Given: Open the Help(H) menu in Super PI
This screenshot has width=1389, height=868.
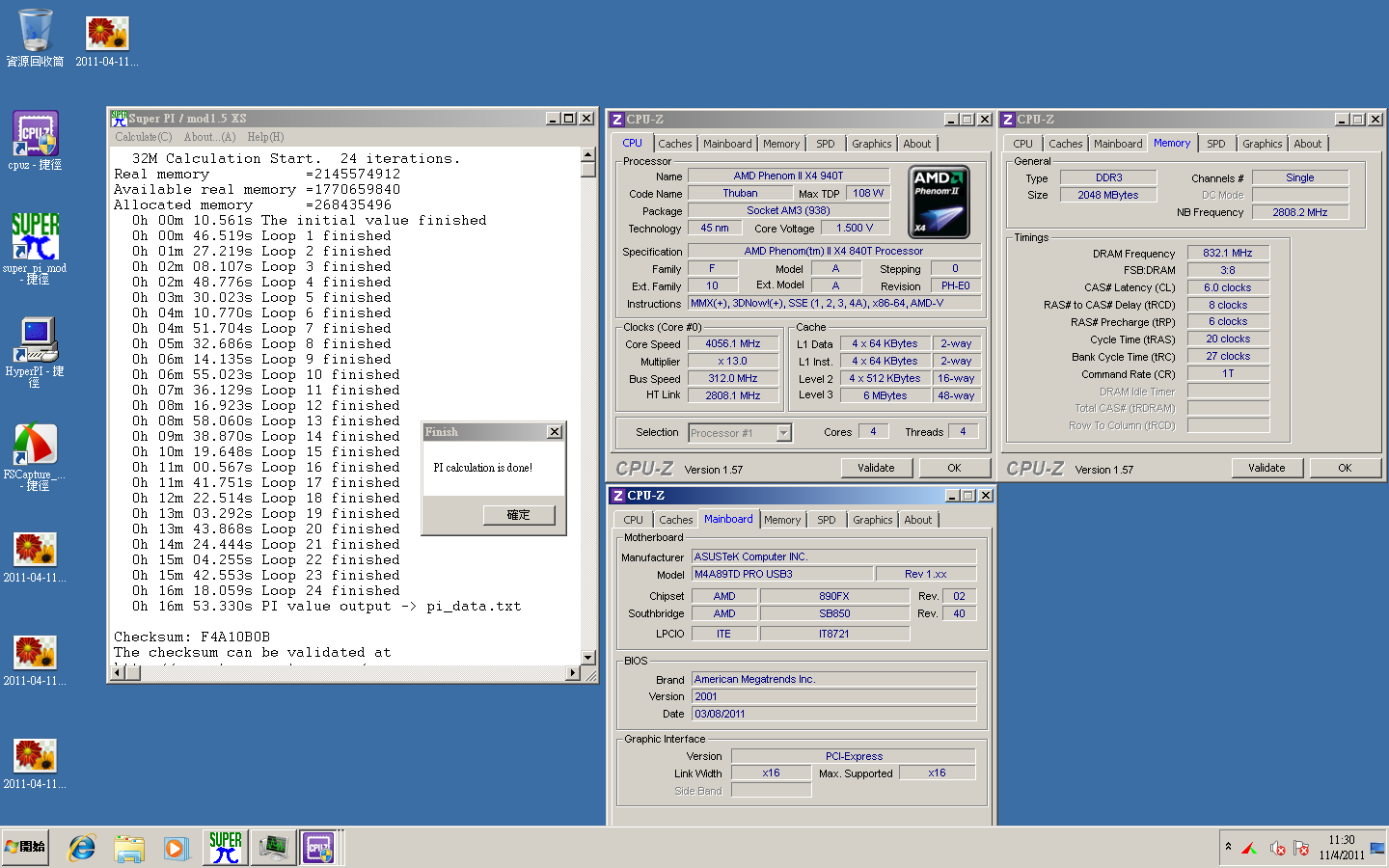Looking at the screenshot, I should (265, 137).
